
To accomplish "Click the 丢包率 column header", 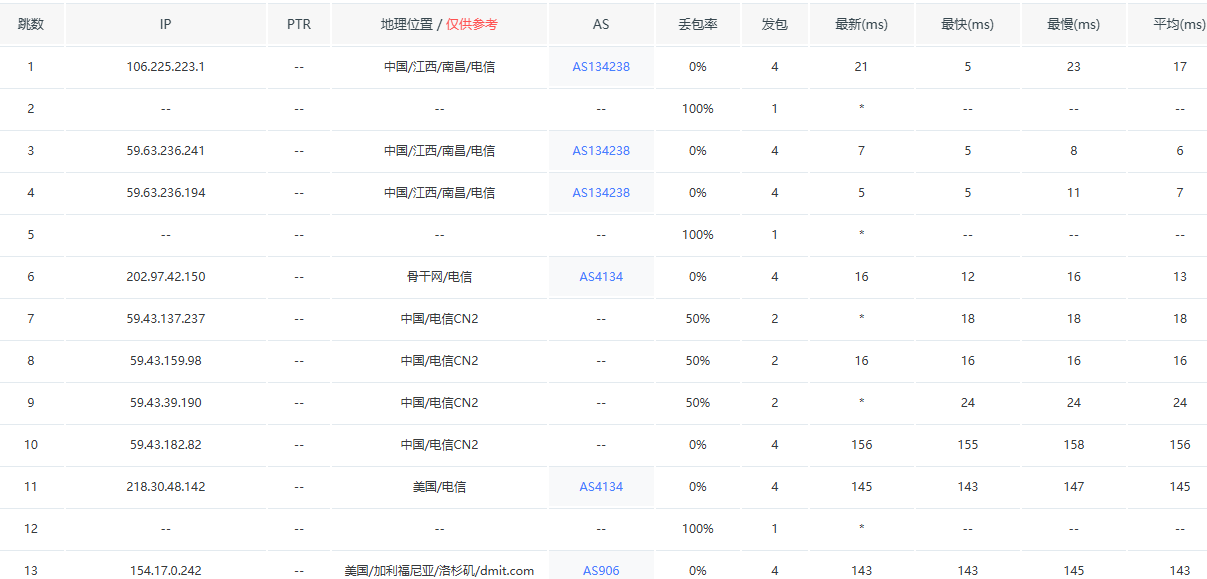I will coord(698,24).
